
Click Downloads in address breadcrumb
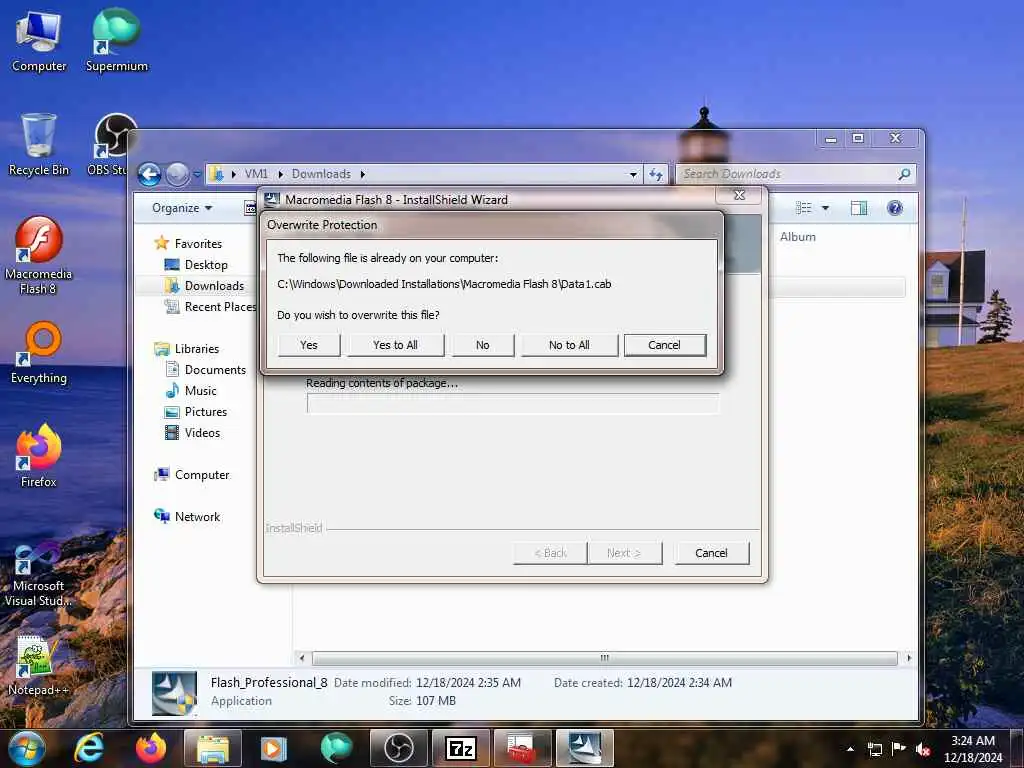click(321, 174)
